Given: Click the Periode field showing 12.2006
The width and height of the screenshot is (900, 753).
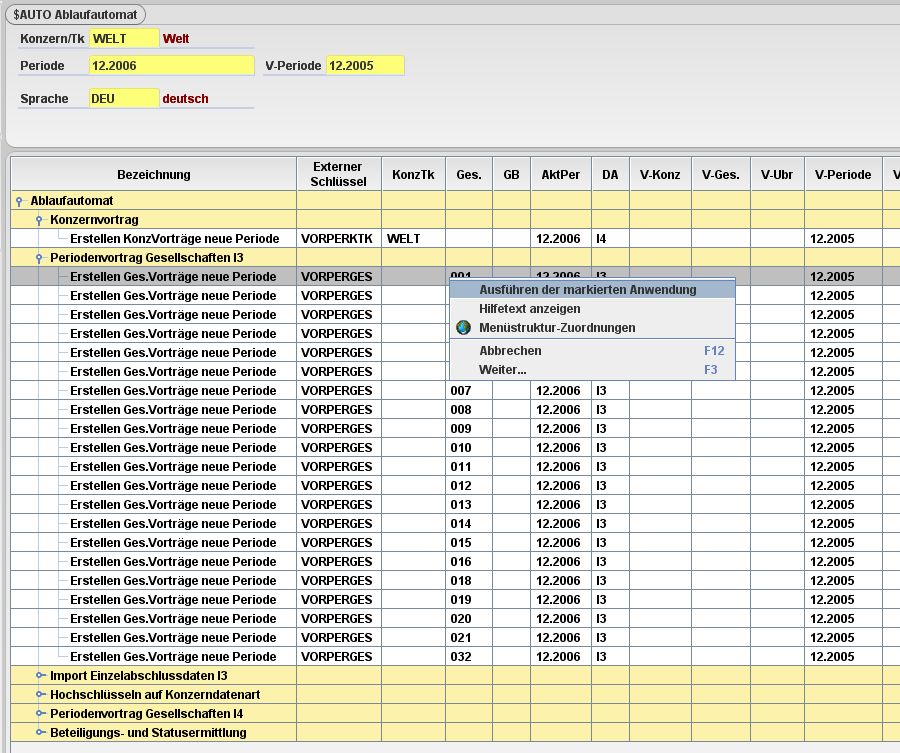Looking at the screenshot, I should click(171, 65).
